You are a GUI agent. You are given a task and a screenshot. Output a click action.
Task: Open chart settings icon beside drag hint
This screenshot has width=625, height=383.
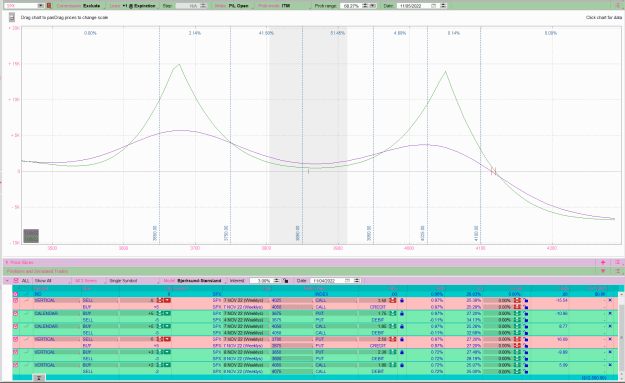(x=12, y=17)
